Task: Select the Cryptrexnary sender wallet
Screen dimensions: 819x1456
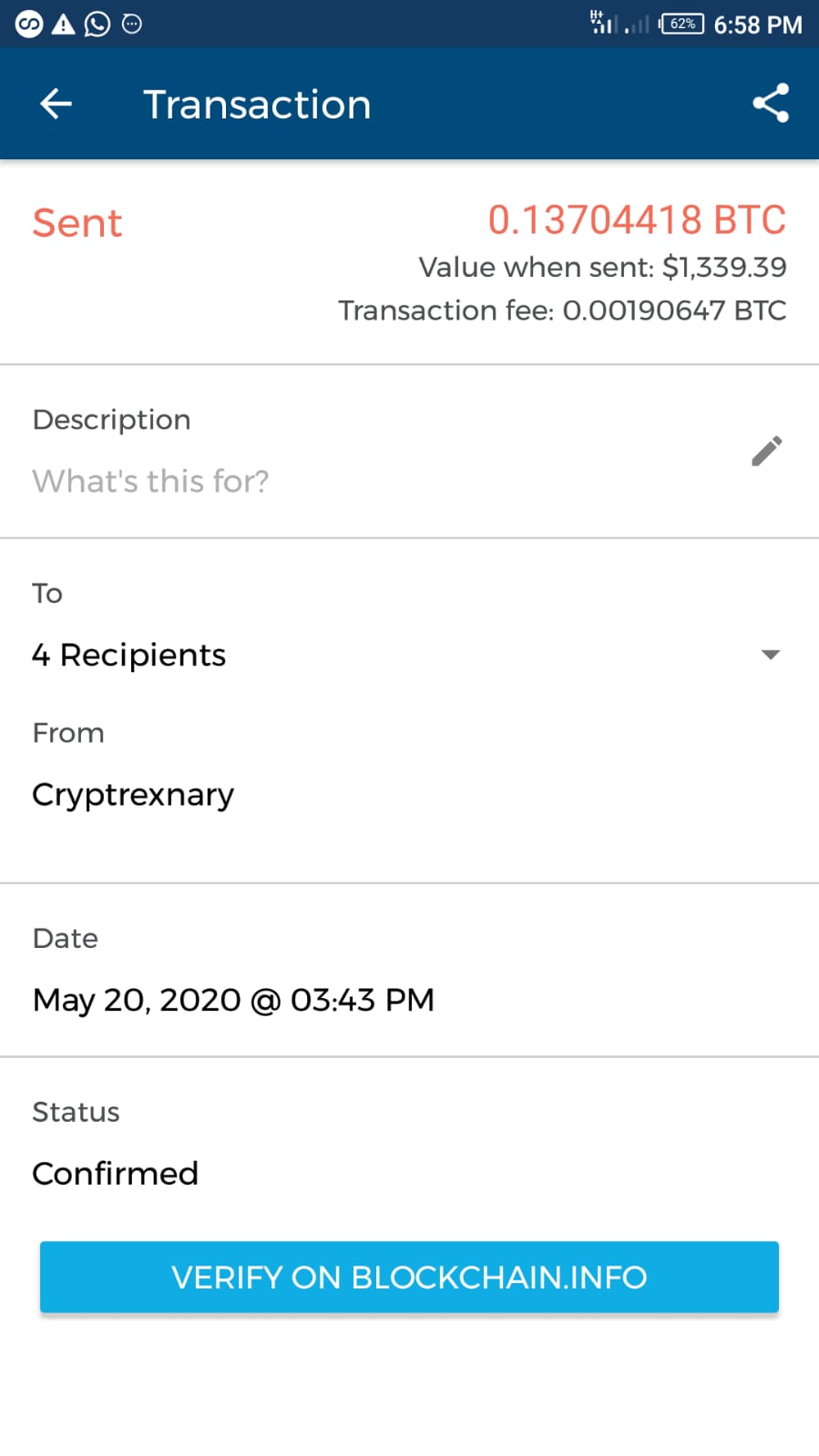Action: (x=133, y=795)
